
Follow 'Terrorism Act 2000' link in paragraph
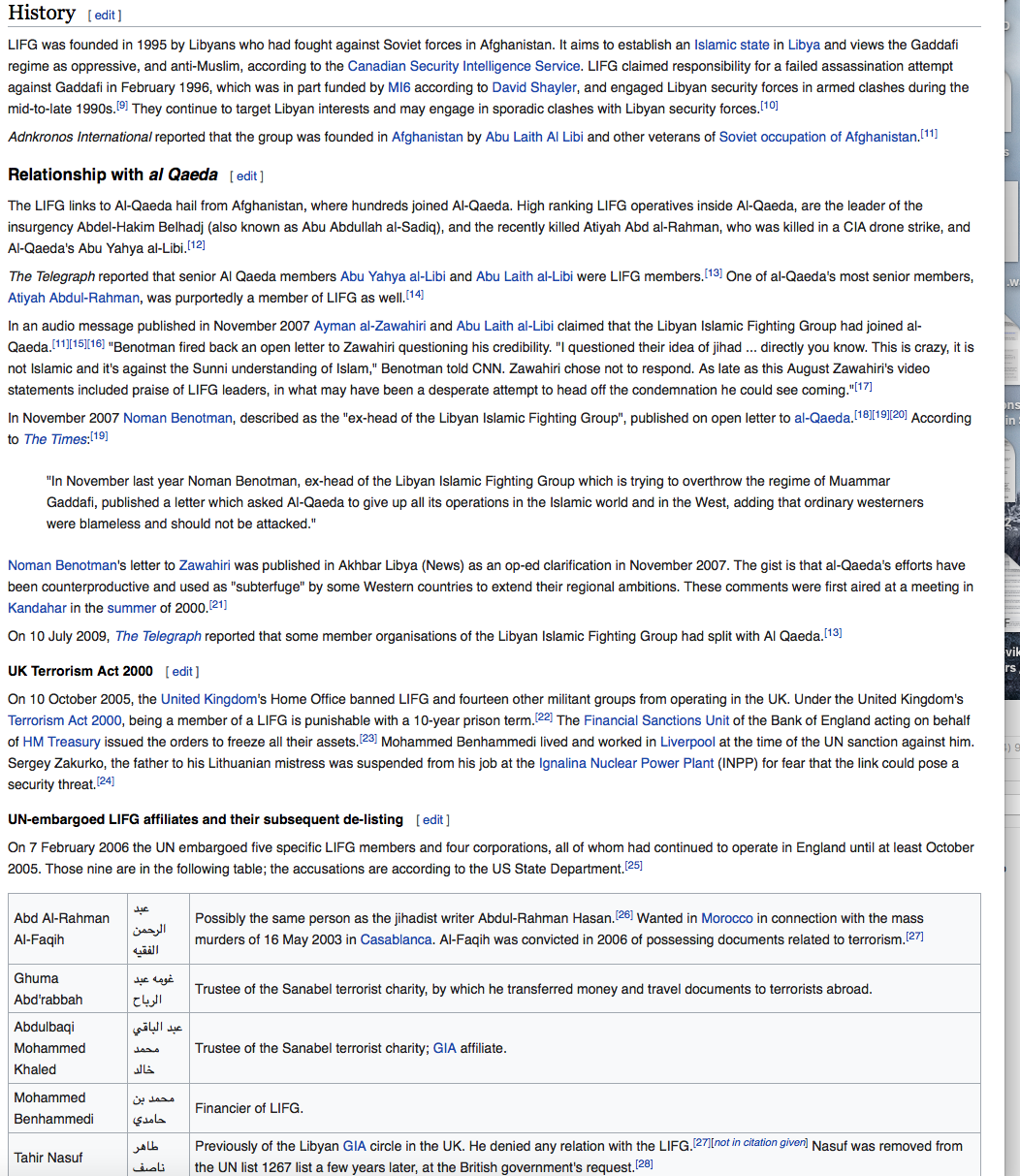65,720
